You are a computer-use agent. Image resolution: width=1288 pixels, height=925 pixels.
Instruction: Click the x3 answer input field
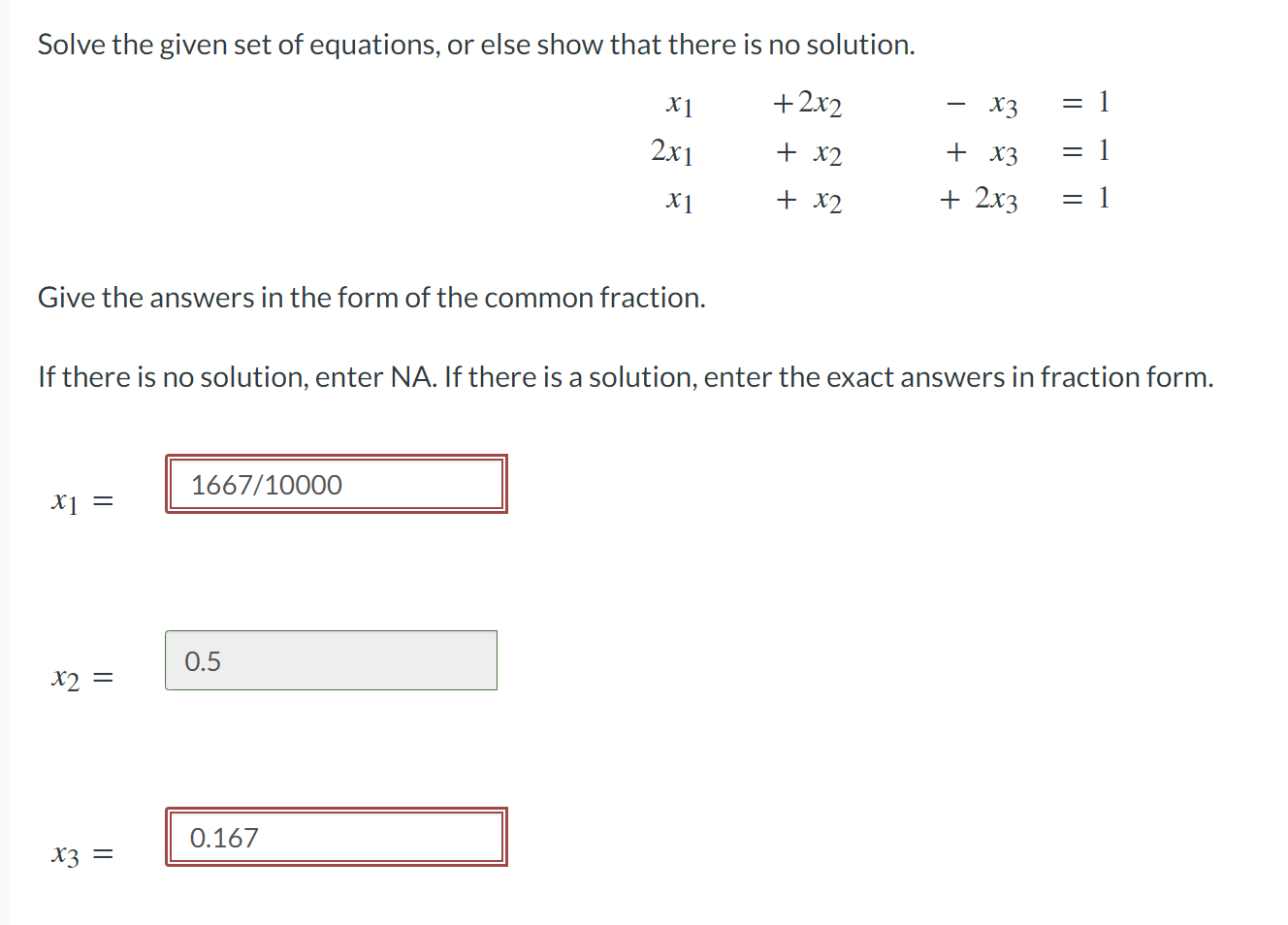pyautogui.click(x=336, y=837)
